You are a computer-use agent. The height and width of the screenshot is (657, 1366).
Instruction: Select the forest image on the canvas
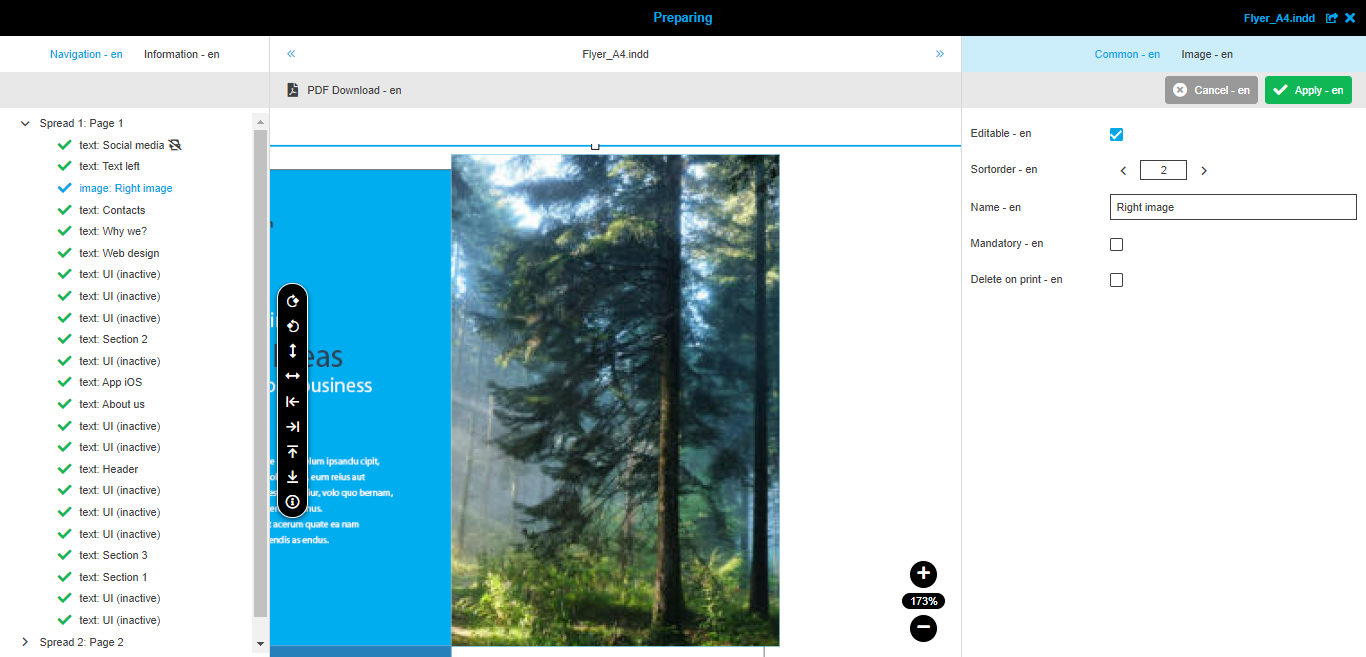point(615,400)
